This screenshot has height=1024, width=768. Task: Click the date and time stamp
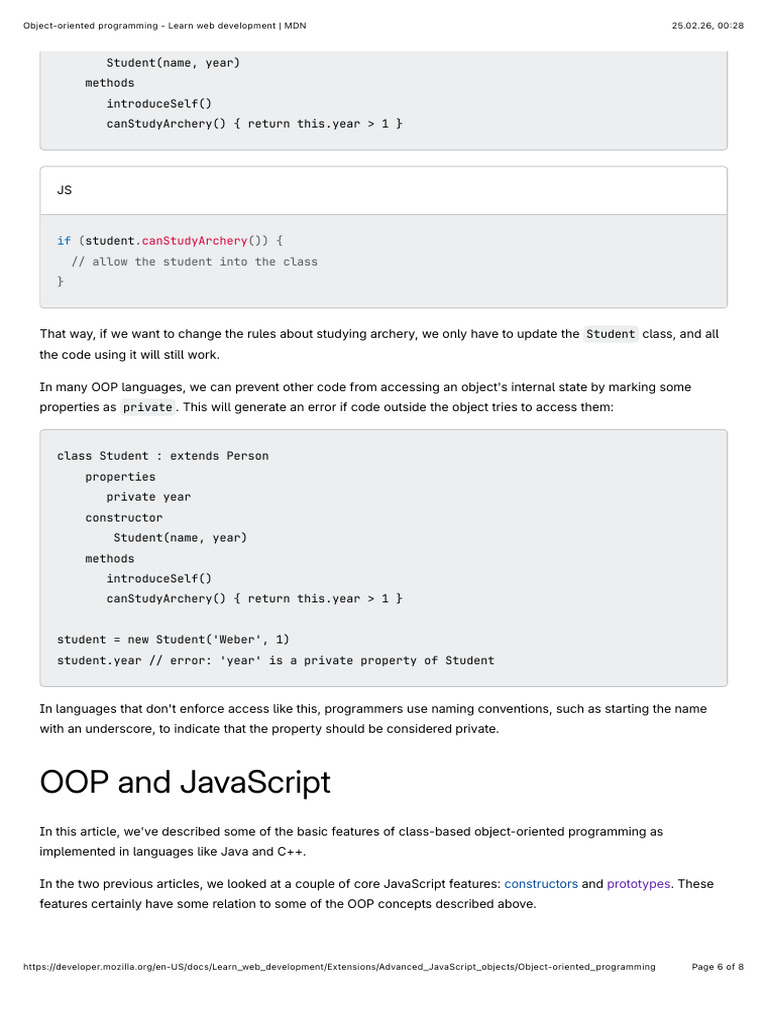[x=708, y=26]
